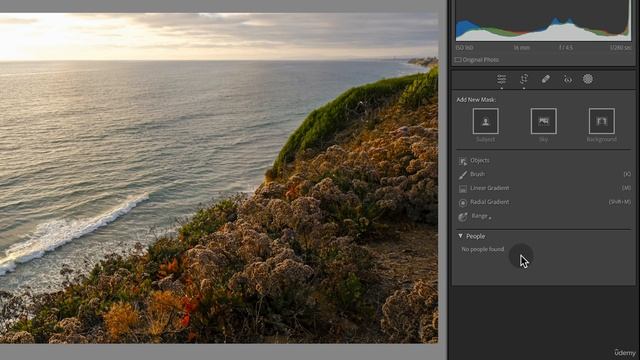Activate the Masking tool icon
Viewport: 640px width, 360px height.
(x=588, y=79)
